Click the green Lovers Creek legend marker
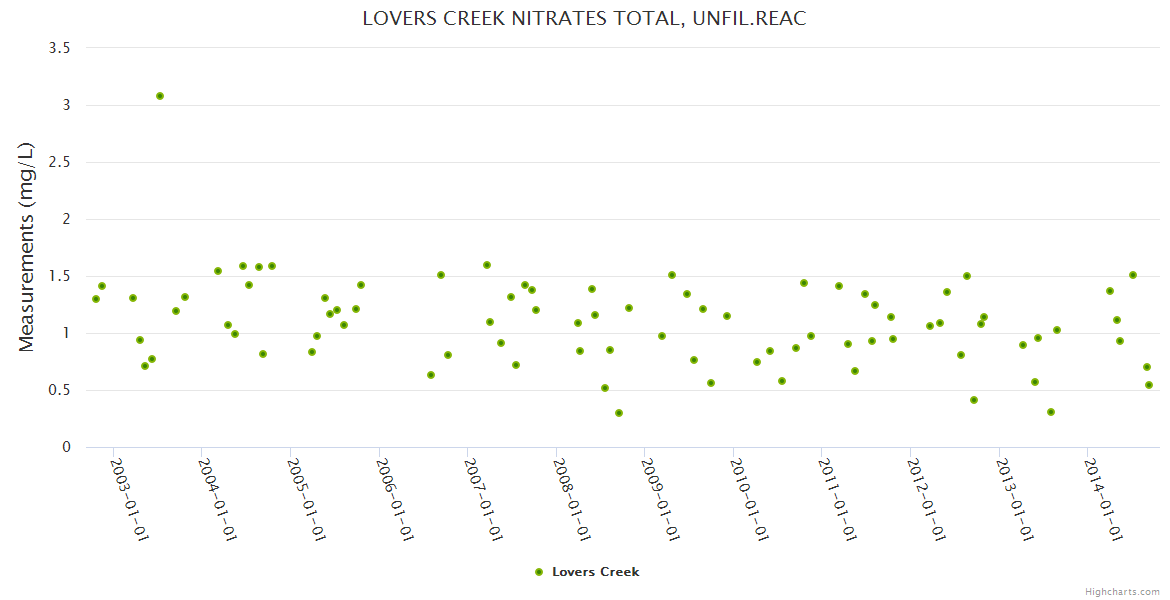 pos(539,572)
